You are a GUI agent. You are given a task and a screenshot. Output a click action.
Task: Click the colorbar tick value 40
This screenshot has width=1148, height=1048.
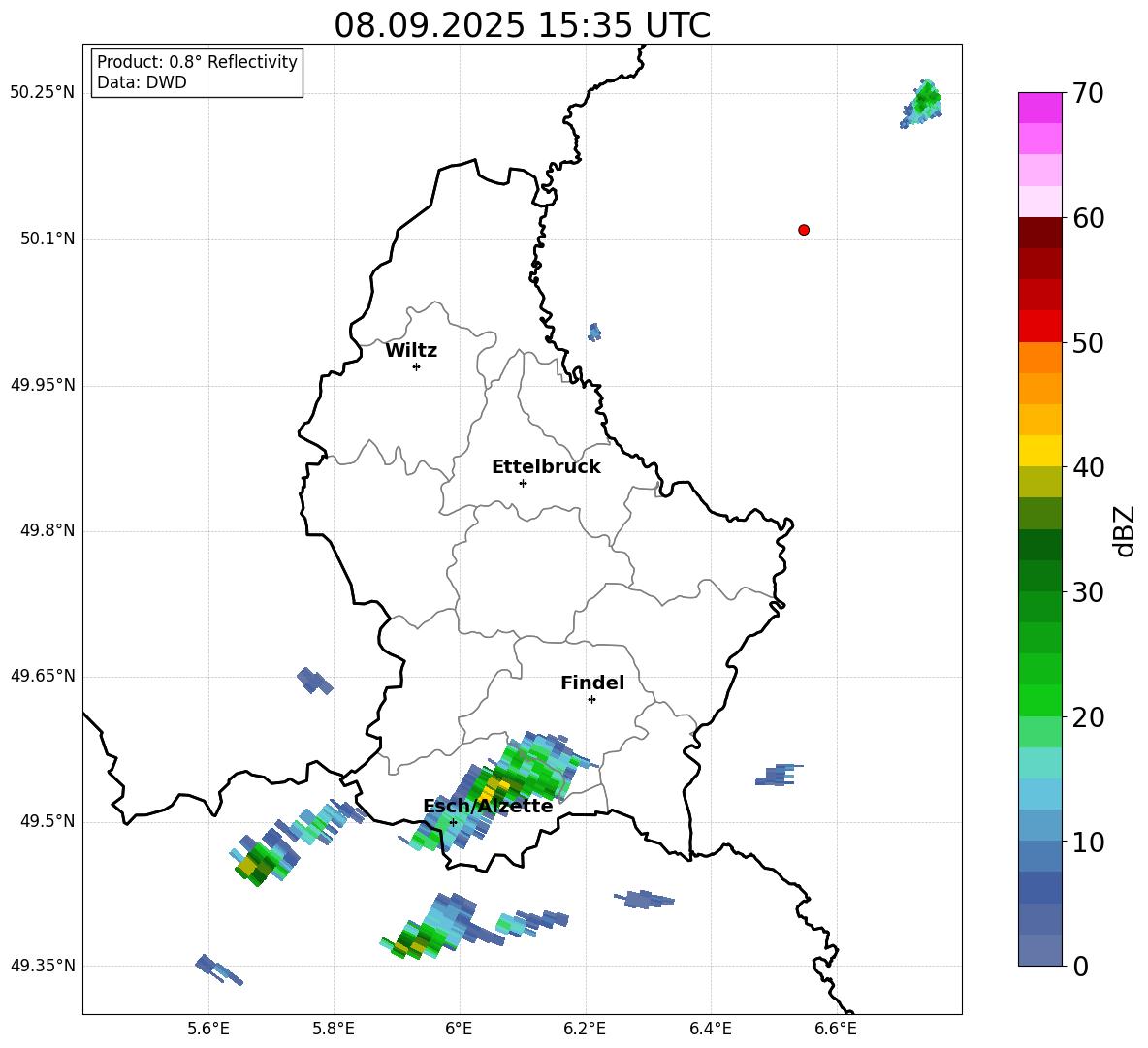pos(1088,467)
